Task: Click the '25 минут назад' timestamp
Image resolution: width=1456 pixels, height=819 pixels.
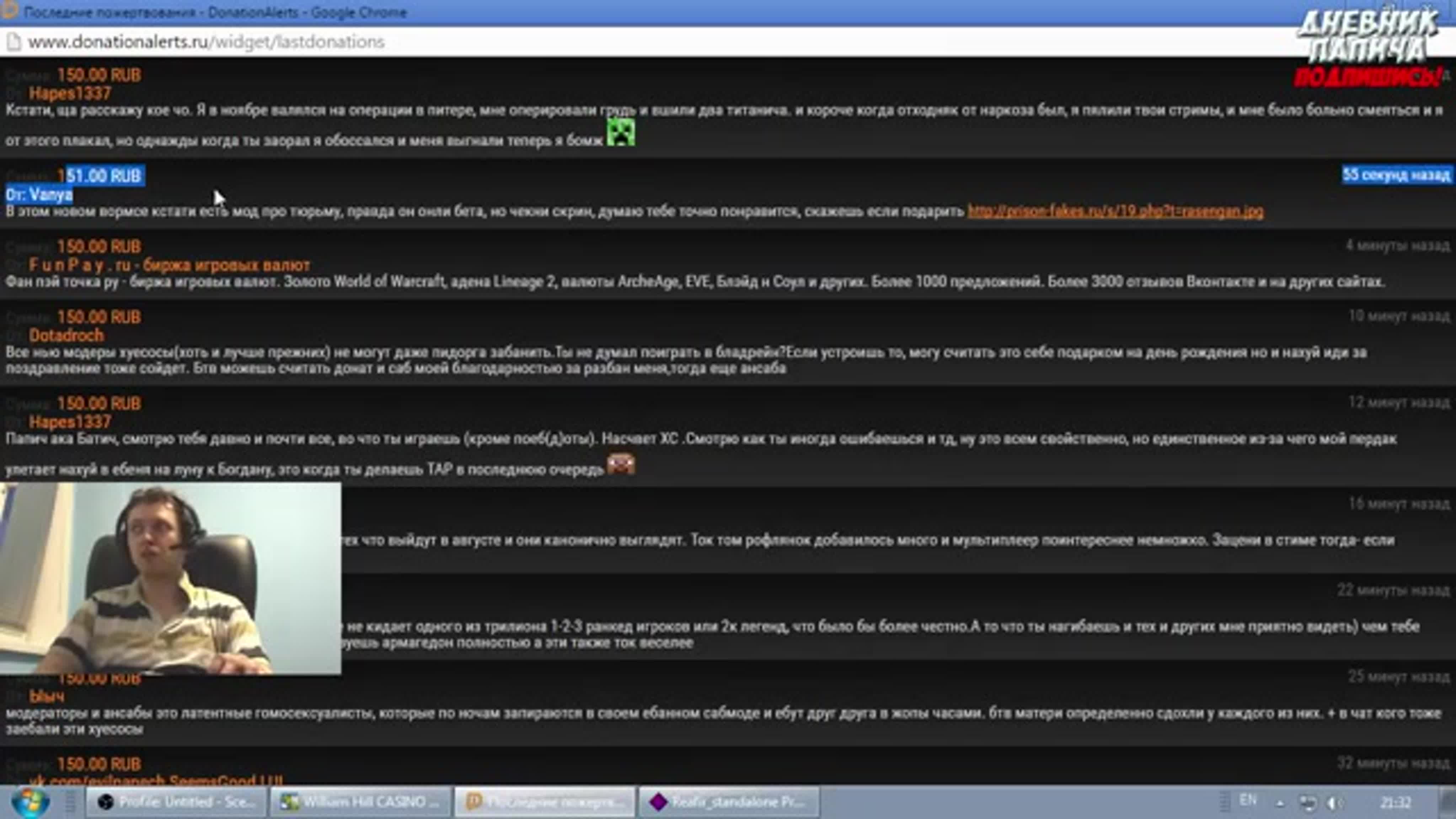Action: click(1399, 676)
